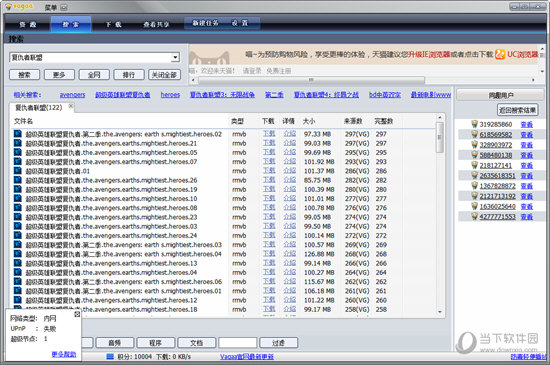Image resolution: width=550 pixels, height=365 pixels.
Task: Select file icon of heroes.21 row
Action: click(18, 143)
